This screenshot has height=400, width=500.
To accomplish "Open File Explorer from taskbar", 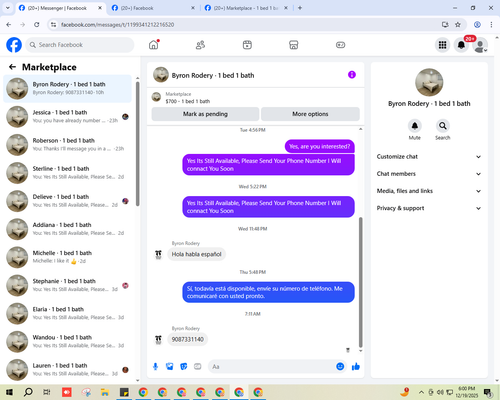I will [105, 392].
